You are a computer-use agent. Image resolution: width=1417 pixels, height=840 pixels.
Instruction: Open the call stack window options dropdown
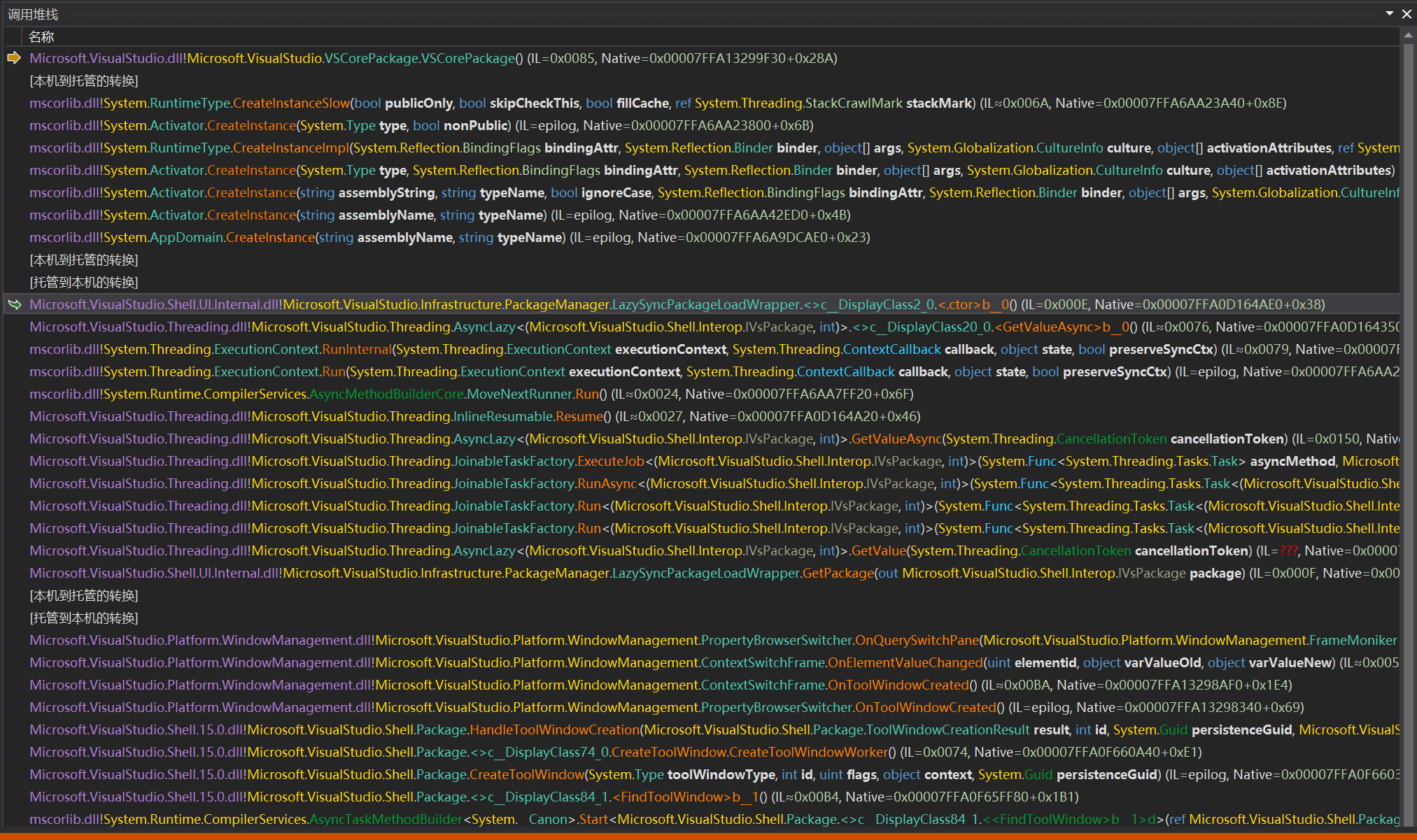1390,13
